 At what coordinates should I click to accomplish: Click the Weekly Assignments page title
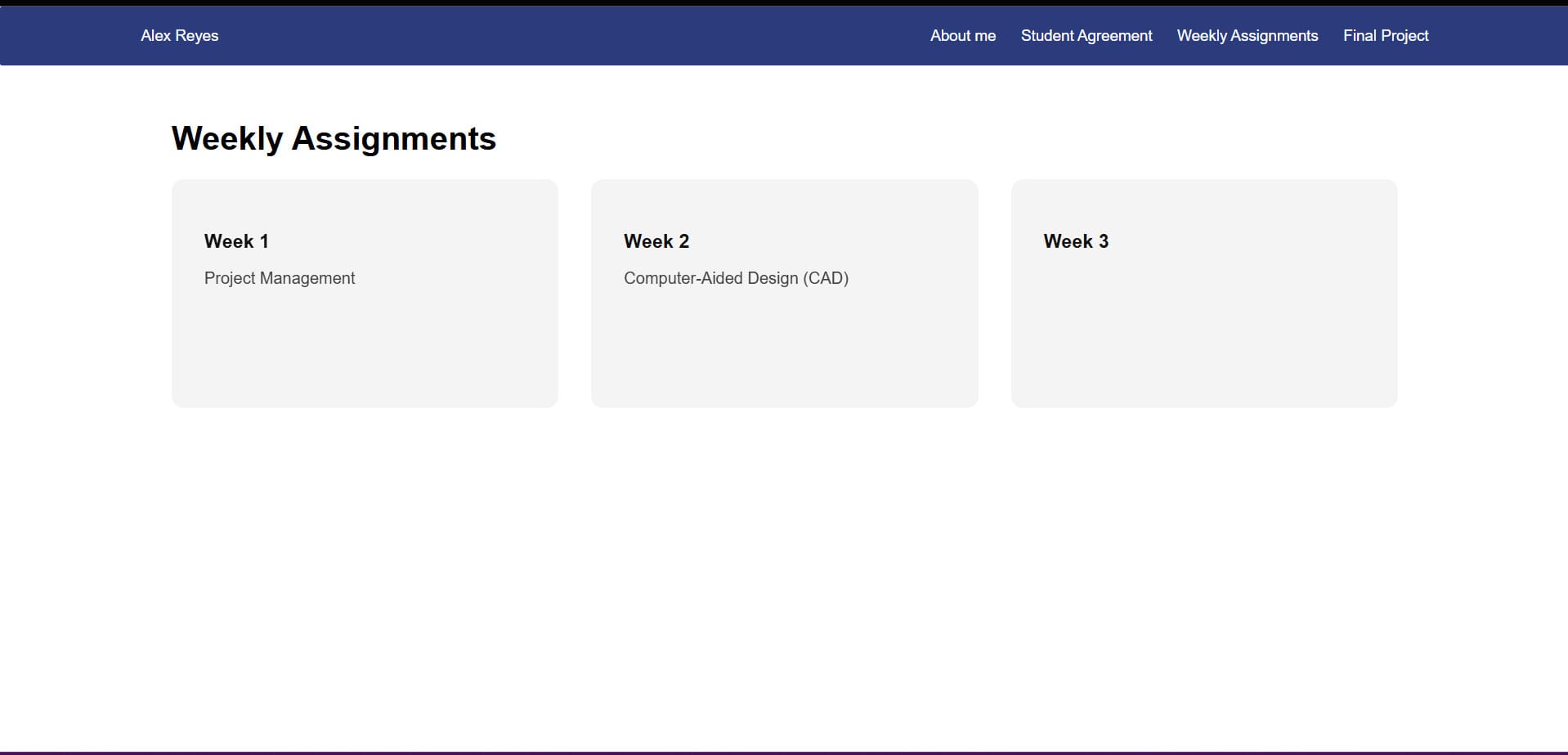[334, 137]
